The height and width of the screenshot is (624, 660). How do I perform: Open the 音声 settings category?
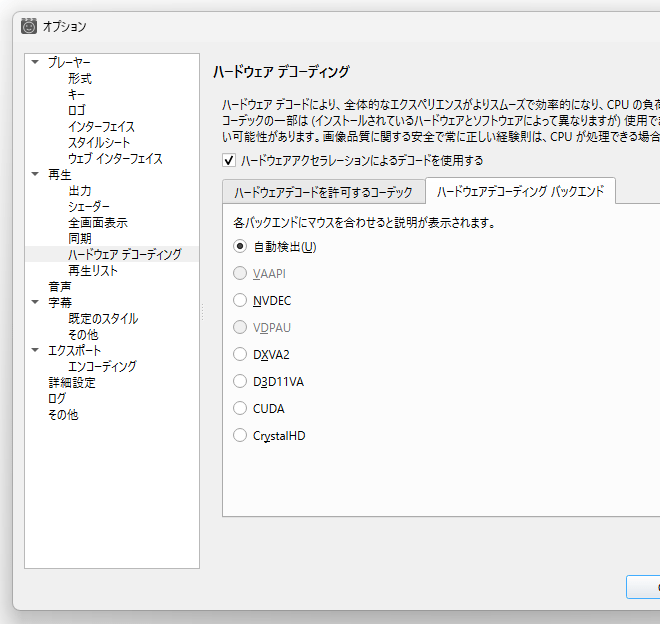[x=60, y=286]
